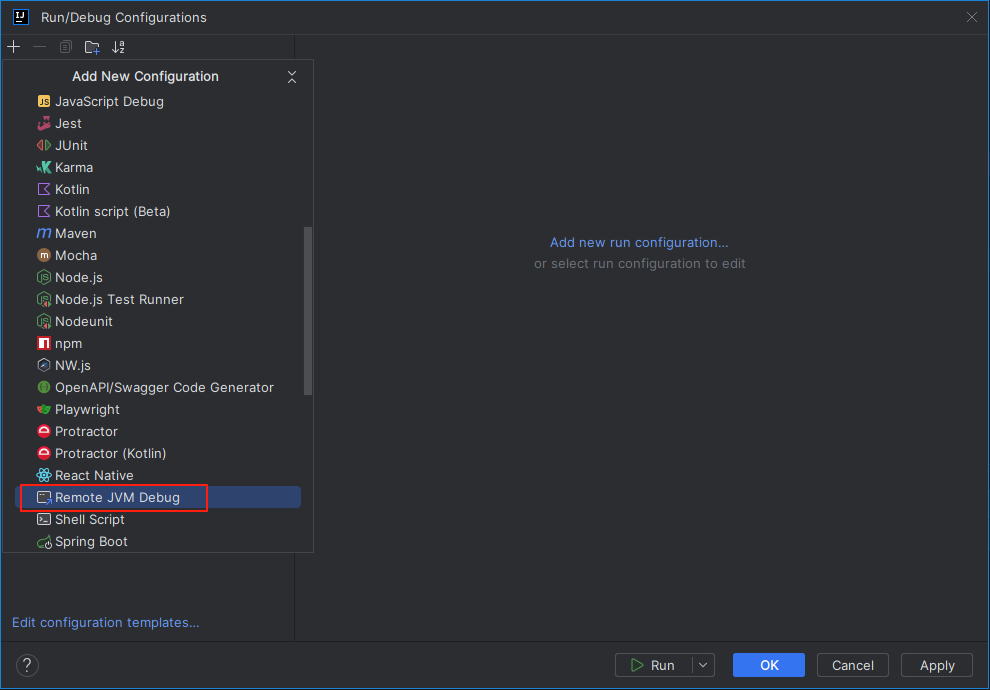Select the Maven label in the list
The height and width of the screenshot is (690, 990).
(x=76, y=234)
